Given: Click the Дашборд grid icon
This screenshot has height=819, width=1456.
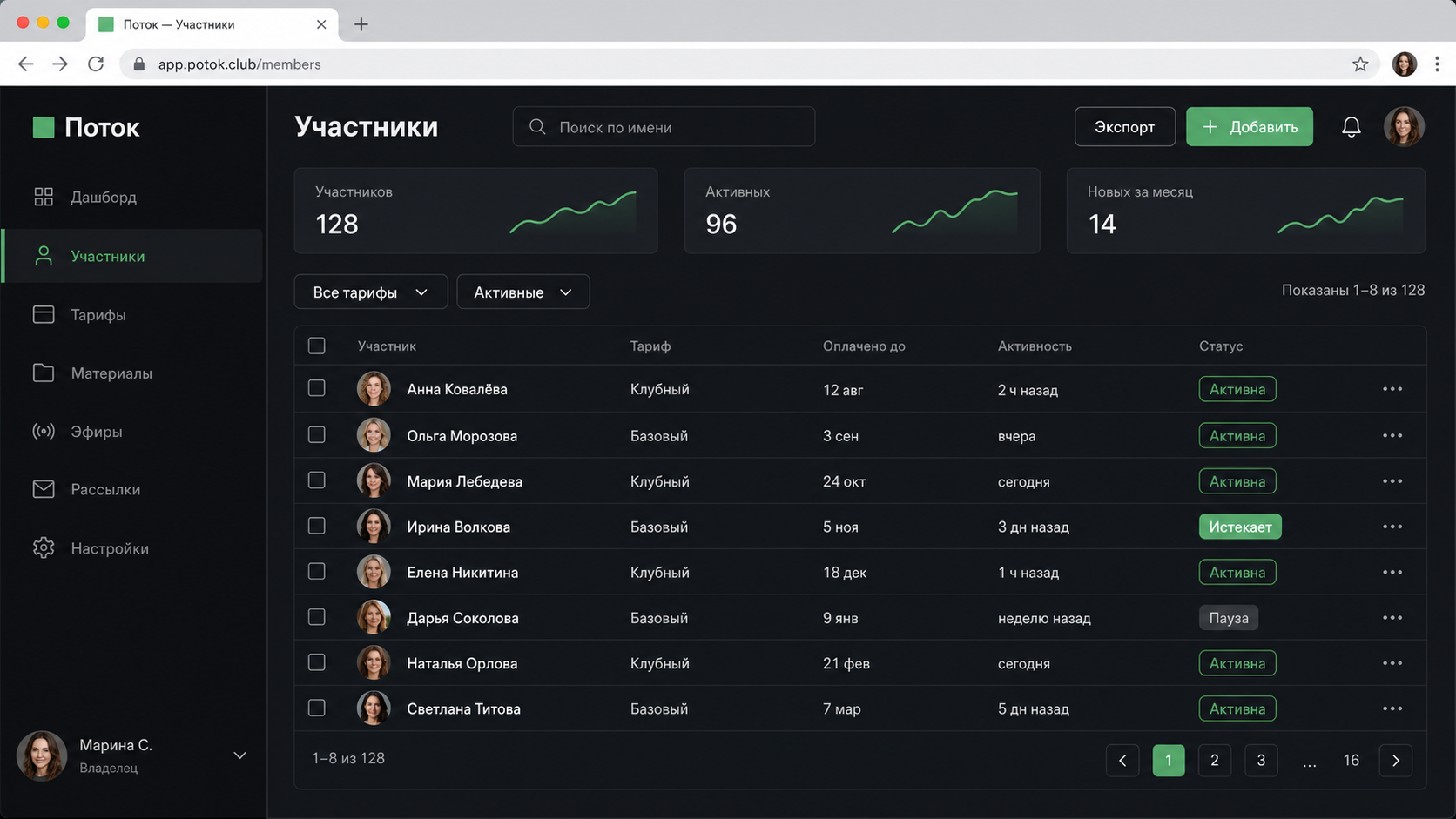Looking at the screenshot, I should click(x=44, y=197).
